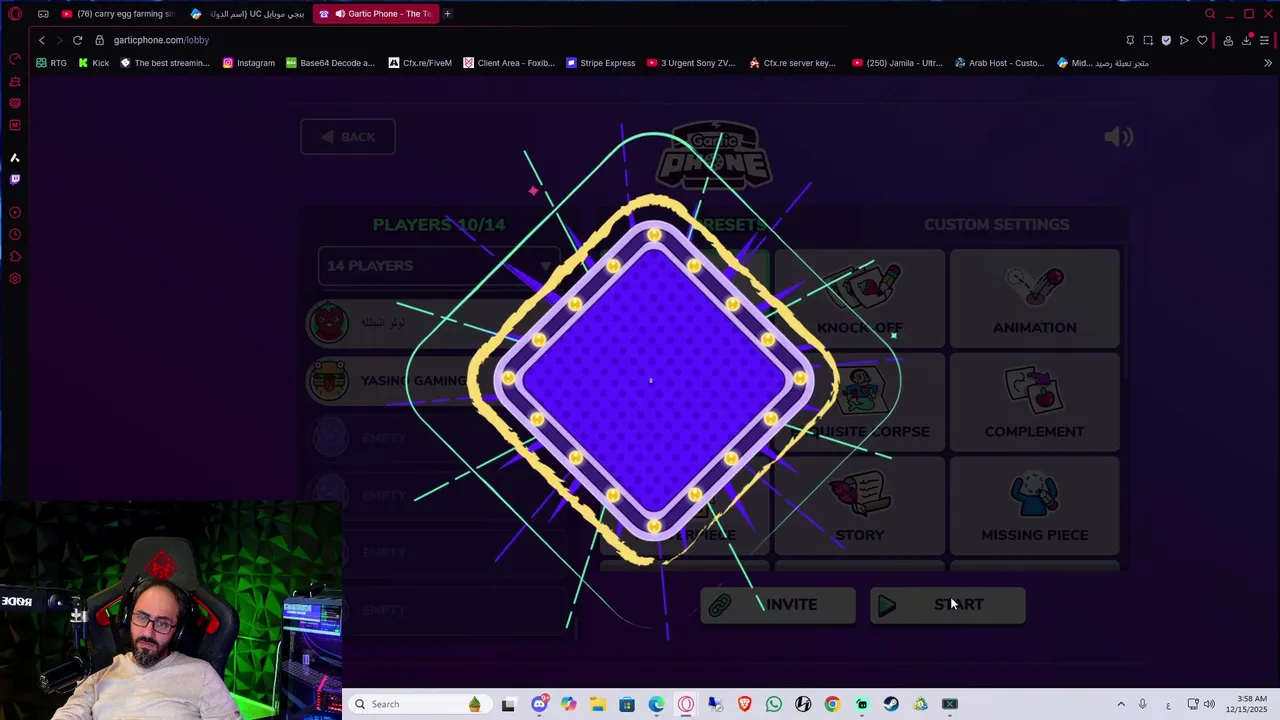Open Steam from the taskbar
The image size is (1280, 720).
[890, 704]
